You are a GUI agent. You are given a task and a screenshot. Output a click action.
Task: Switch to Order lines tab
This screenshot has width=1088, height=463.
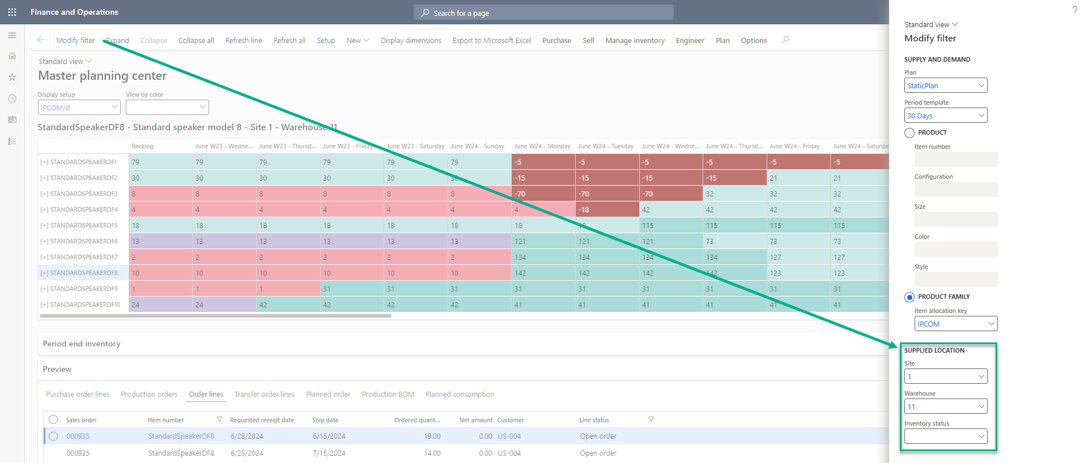coord(206,394)
